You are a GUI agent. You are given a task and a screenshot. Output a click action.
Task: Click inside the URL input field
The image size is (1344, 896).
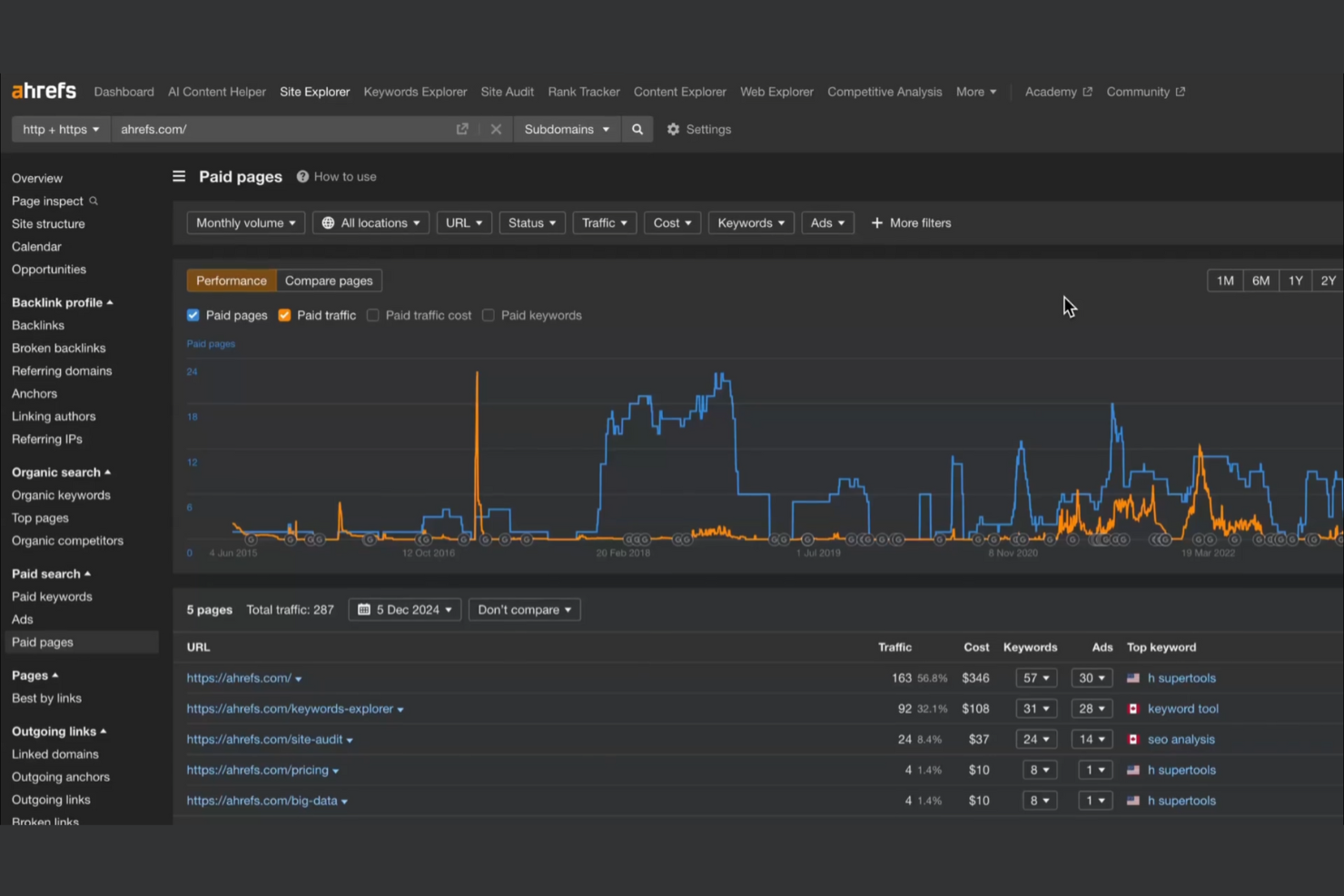click(x=272, y=129)
